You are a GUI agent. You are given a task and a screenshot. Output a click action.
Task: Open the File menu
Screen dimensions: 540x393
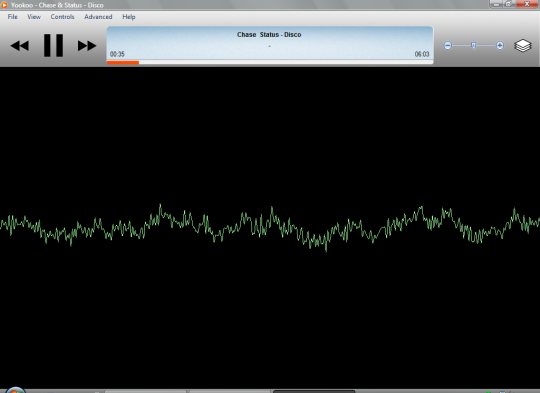point(13,17)
